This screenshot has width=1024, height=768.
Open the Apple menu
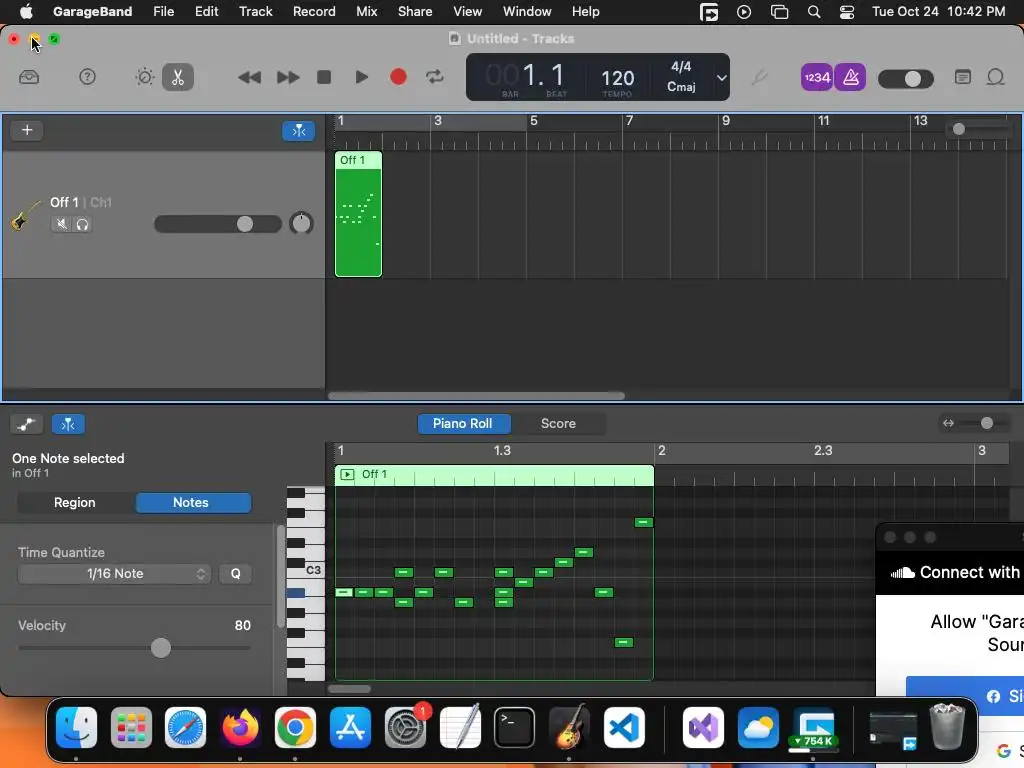coord(26,11)
